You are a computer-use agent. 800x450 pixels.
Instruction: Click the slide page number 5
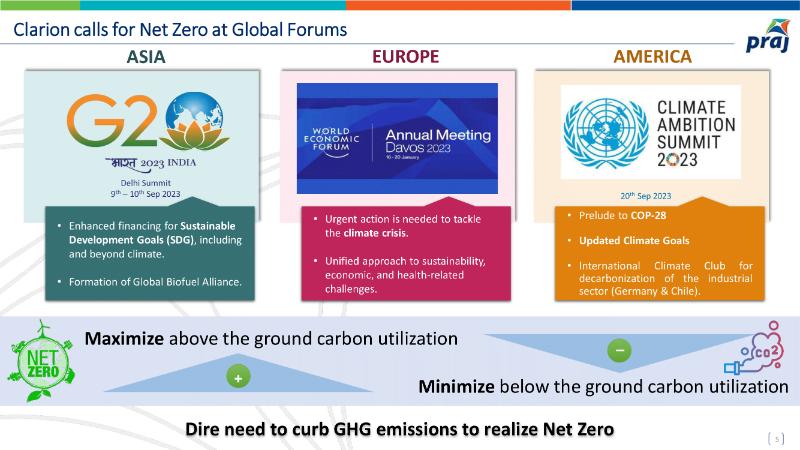pos(778,436)
